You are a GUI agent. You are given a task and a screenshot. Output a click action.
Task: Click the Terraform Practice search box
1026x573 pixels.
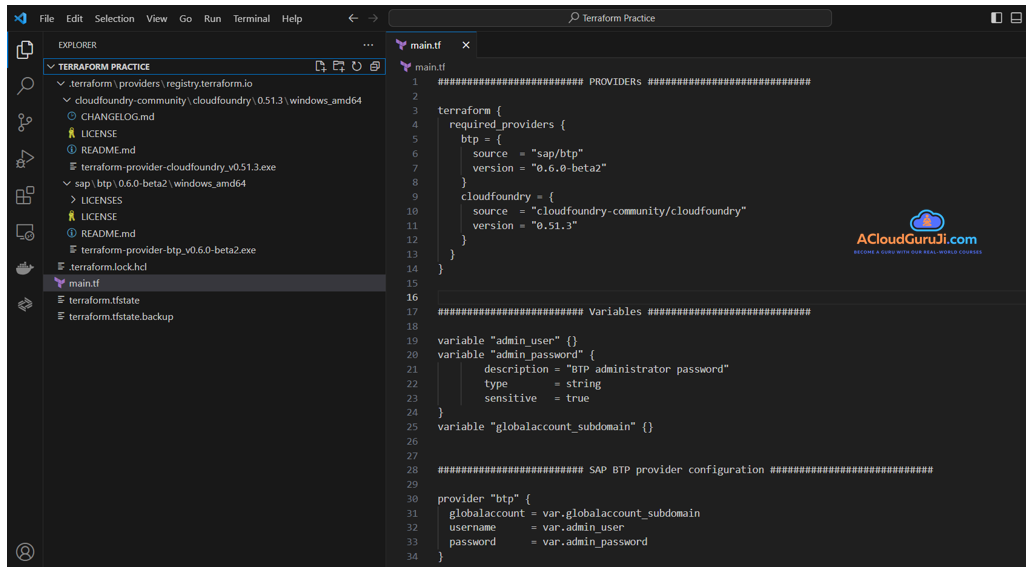click(610, 18)
